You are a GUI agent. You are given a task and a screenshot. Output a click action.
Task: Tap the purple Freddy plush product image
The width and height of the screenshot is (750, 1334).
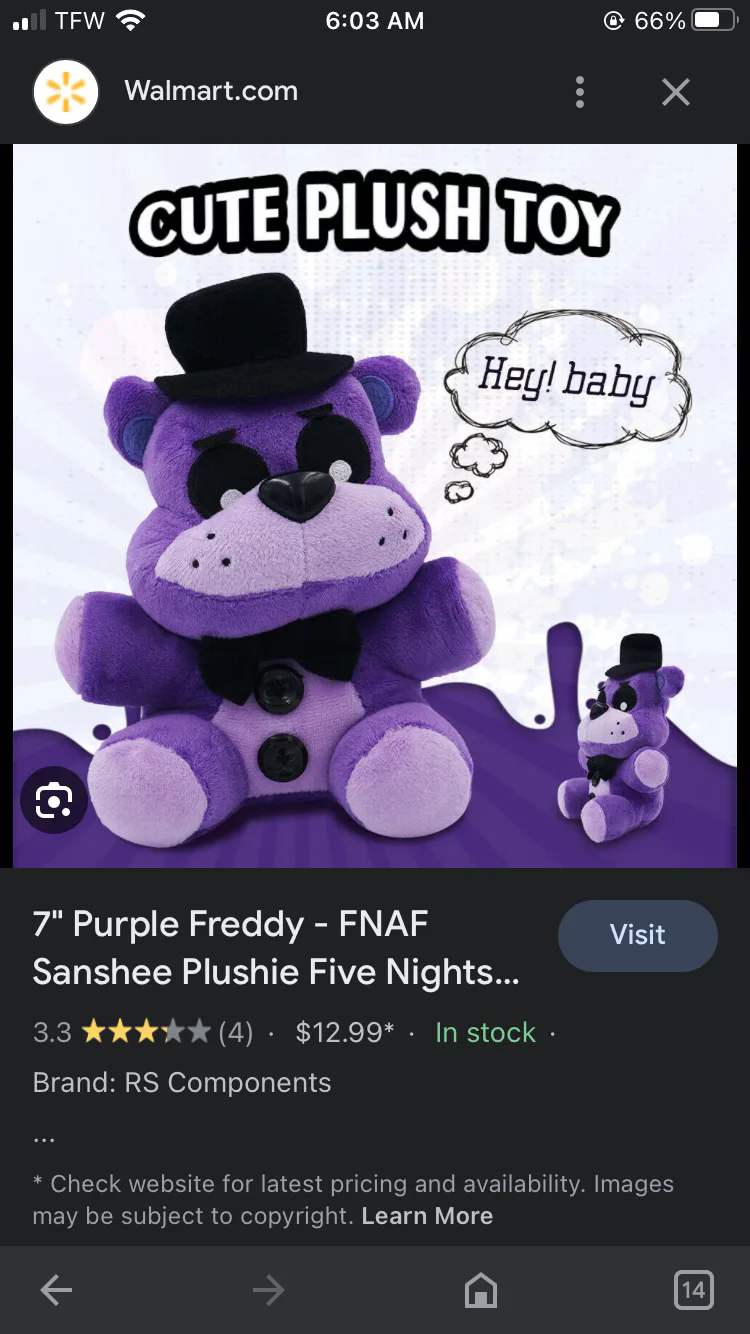[x=375, y=505]
